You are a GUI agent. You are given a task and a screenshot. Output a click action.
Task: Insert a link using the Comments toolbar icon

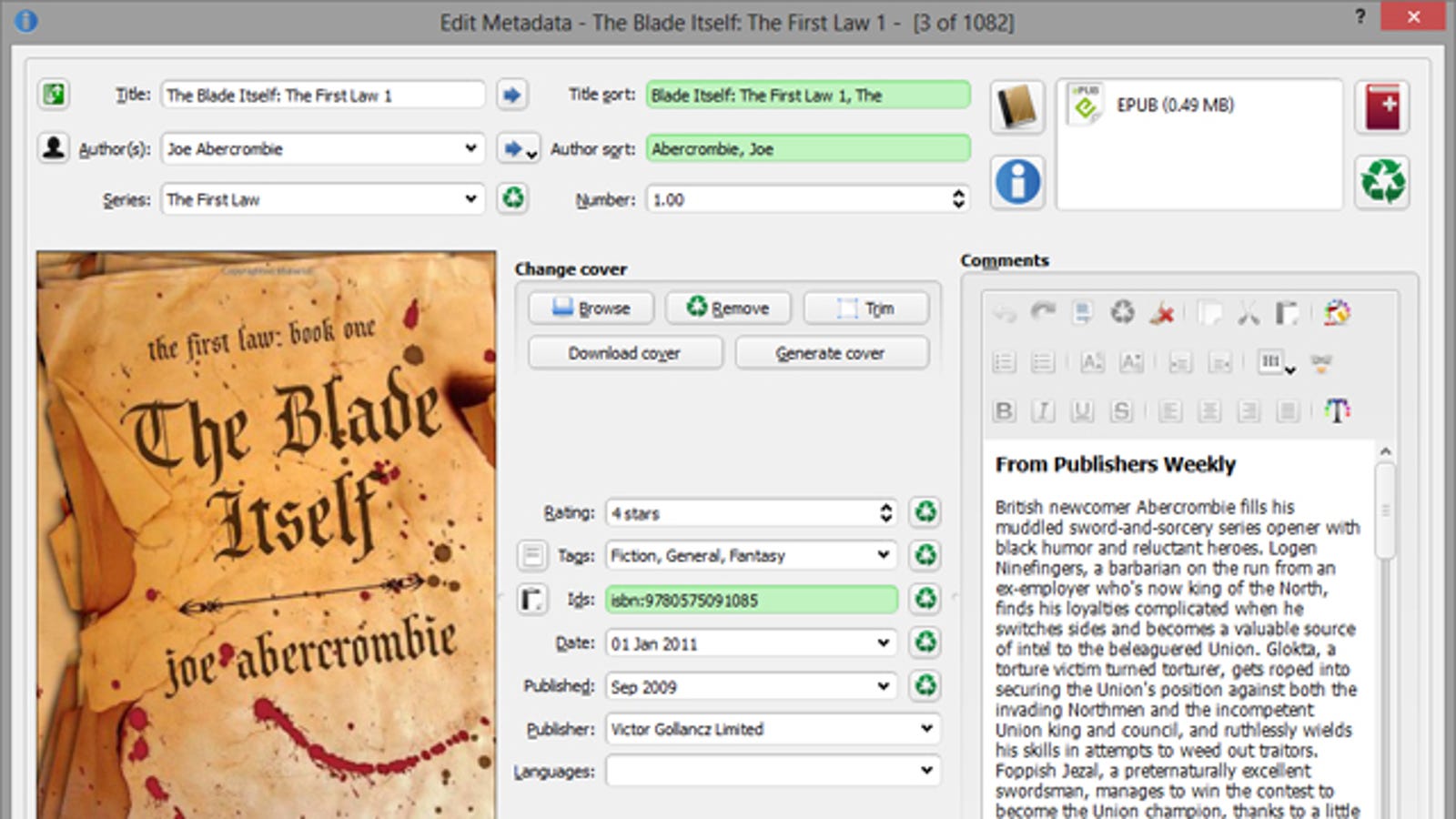(x=1321, y=363)
